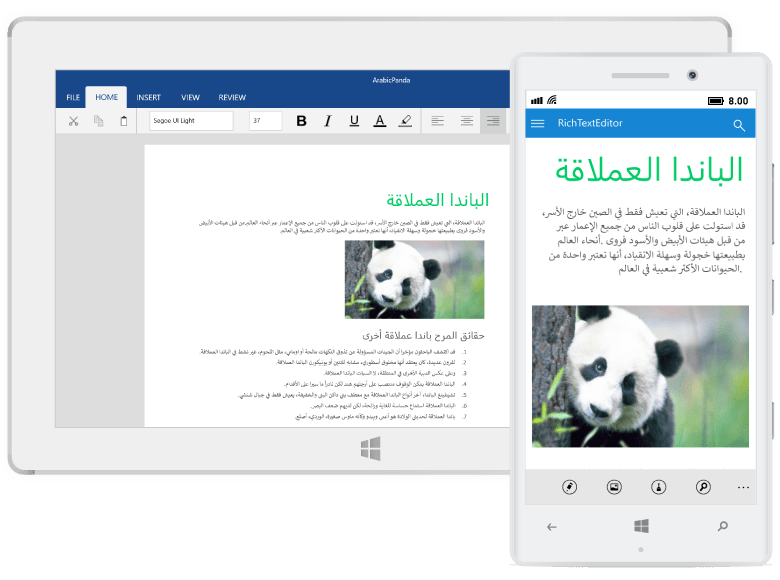Screen dimensions: 780x580
Task: Tap the insert picture icon in phone app bar
Action: point(614,487)
